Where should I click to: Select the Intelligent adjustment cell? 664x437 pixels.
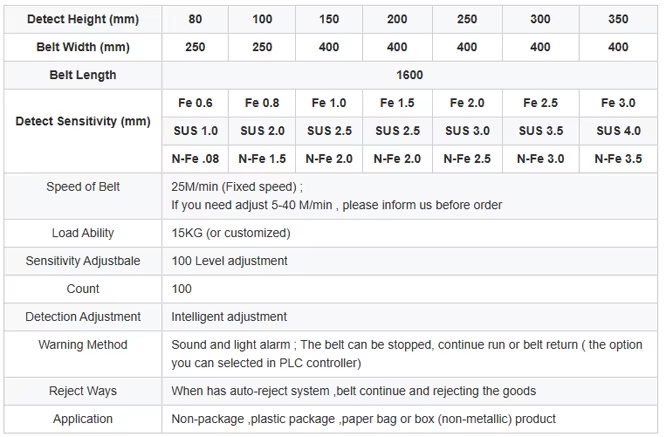[409, 317]
